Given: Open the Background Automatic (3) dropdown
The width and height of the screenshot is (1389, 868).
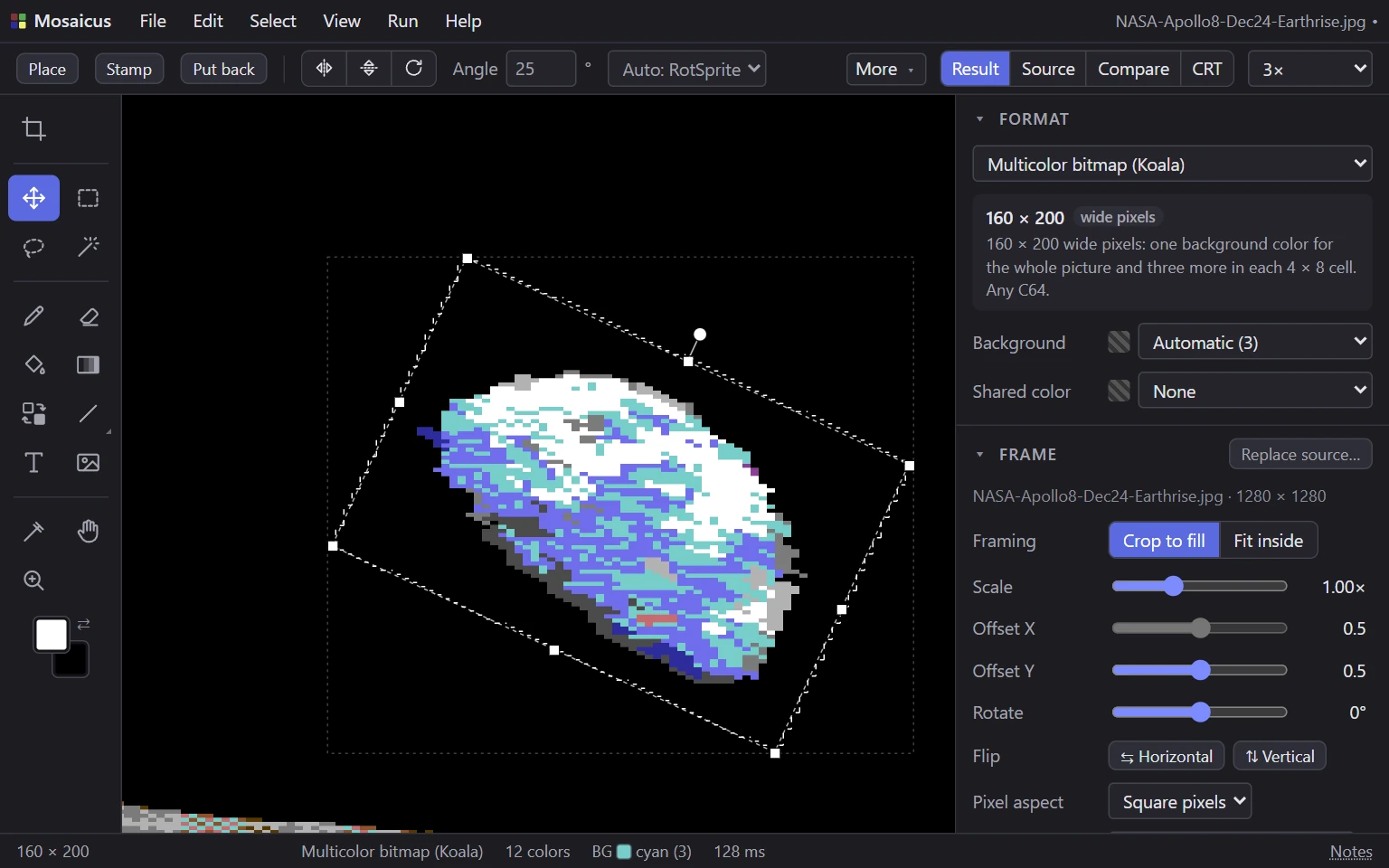Looking at the screenshot, I should [x=1254, y=342].
